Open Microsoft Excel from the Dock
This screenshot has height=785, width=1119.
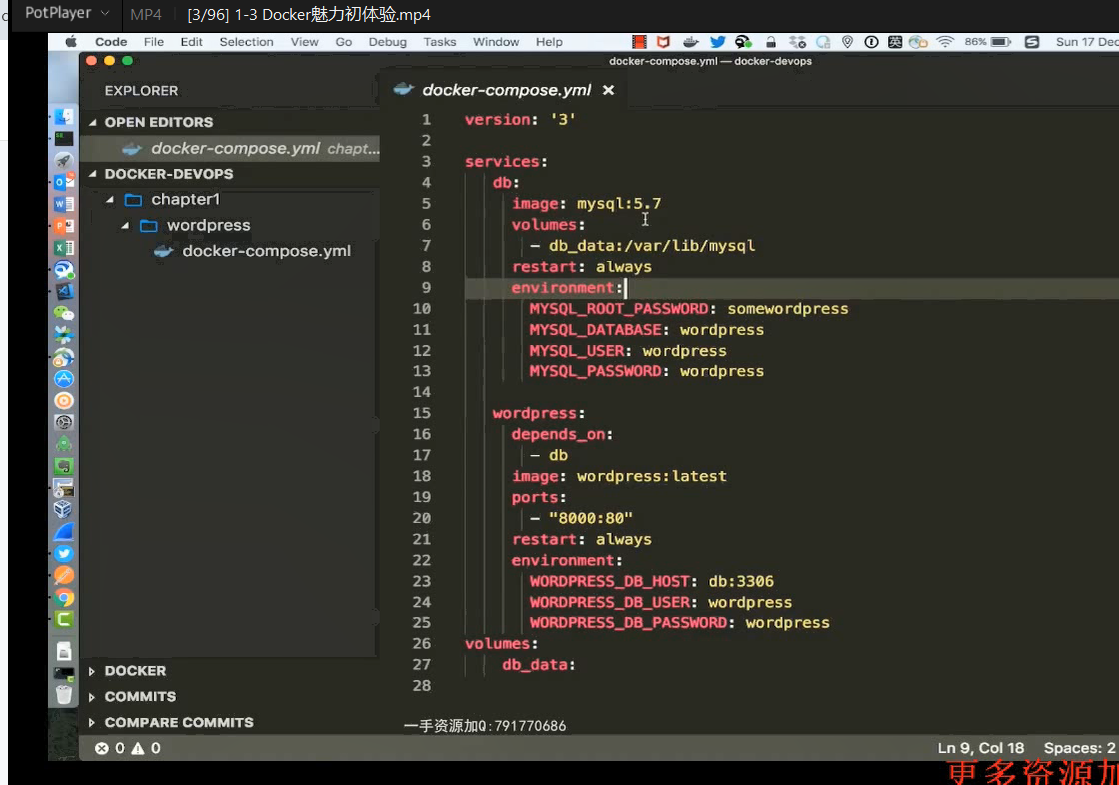64,248
